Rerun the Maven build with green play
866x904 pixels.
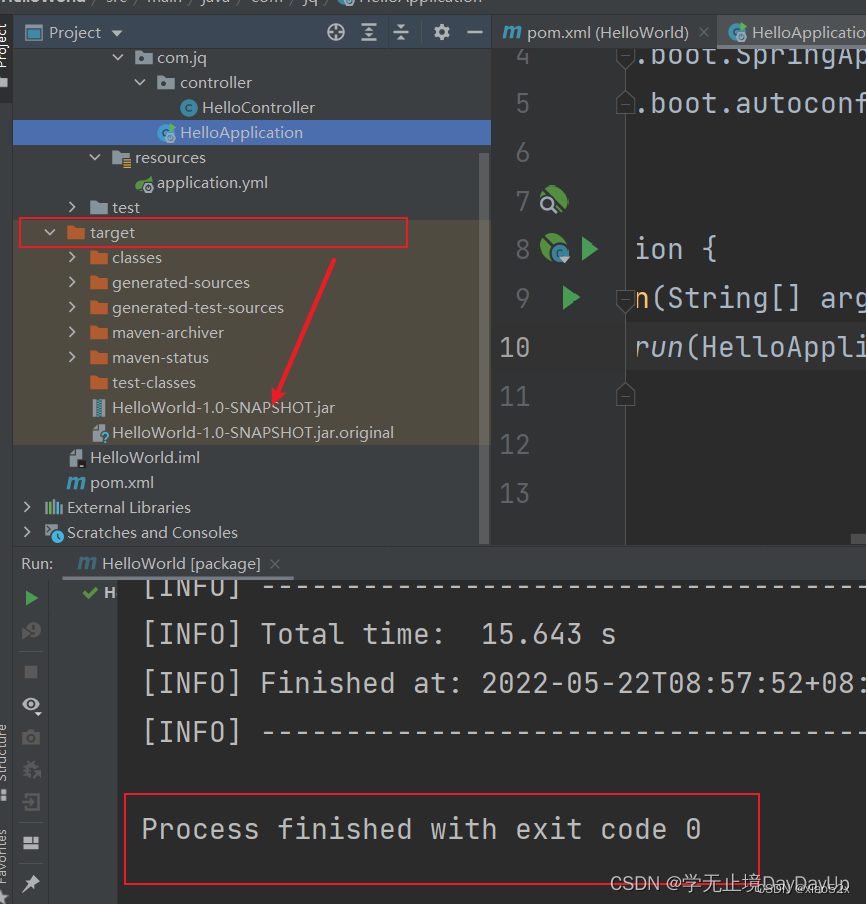coord(31,598)
